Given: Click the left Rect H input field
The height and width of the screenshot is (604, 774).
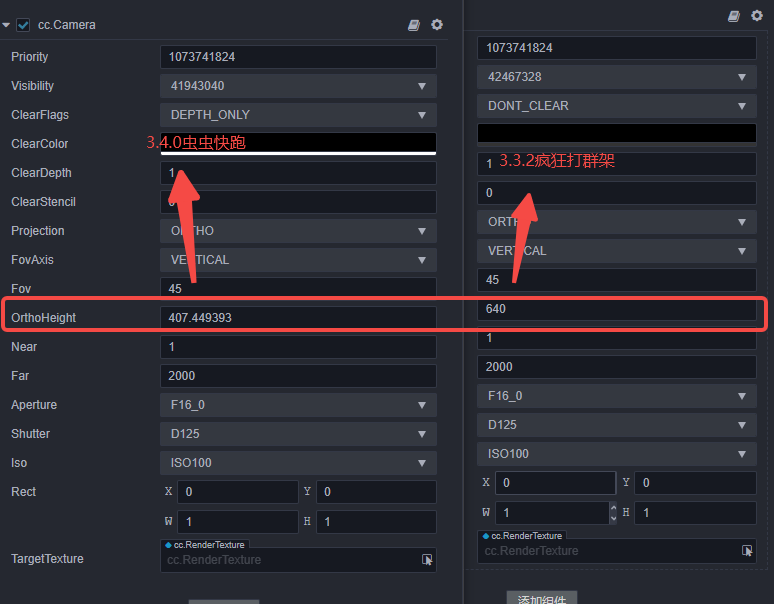Looking at the screenshot, I should (376, 522).
